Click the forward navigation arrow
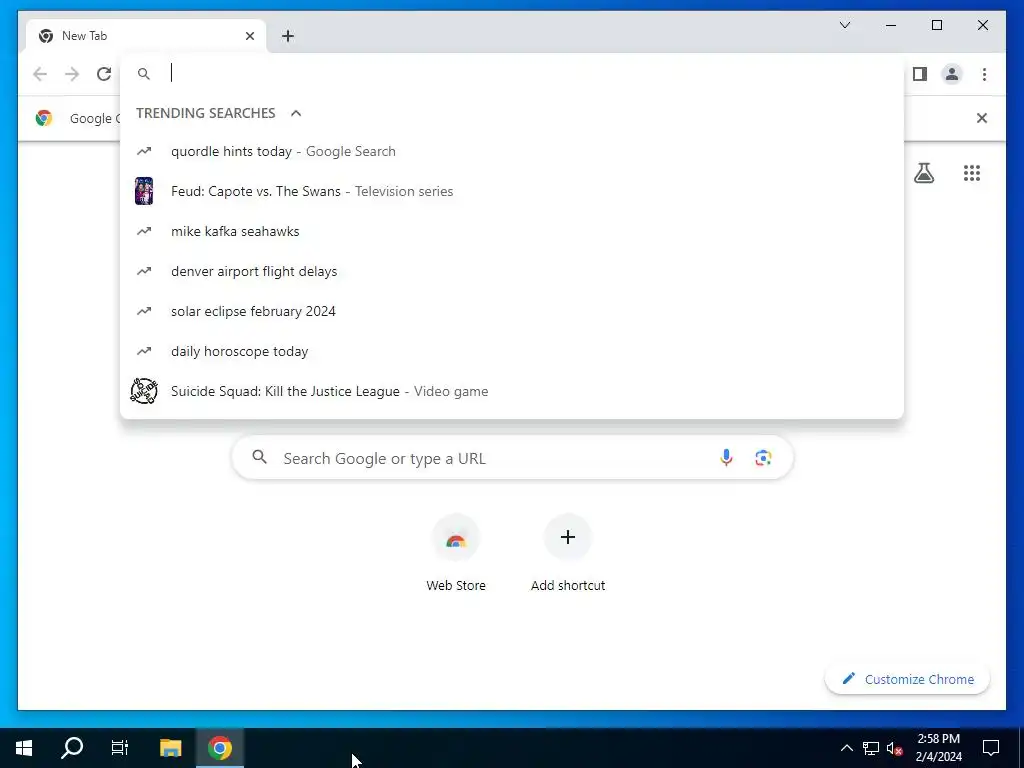 click(72, 74)
